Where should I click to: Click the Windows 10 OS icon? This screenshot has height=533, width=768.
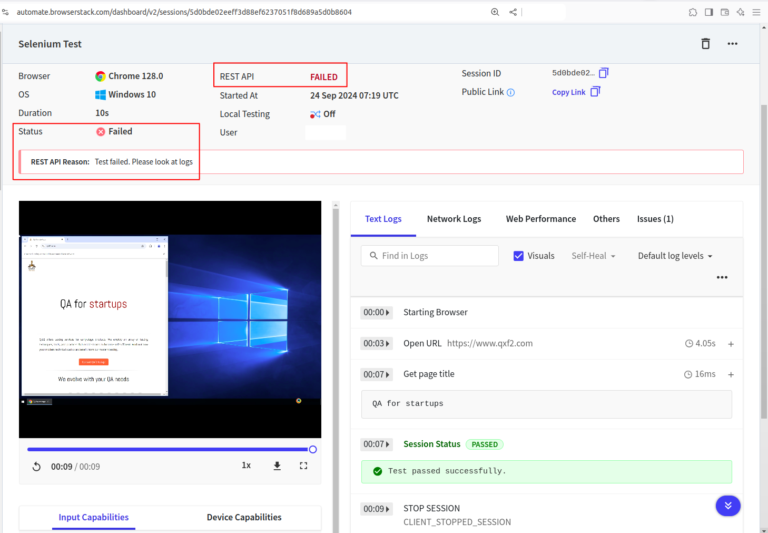[100, 95]
